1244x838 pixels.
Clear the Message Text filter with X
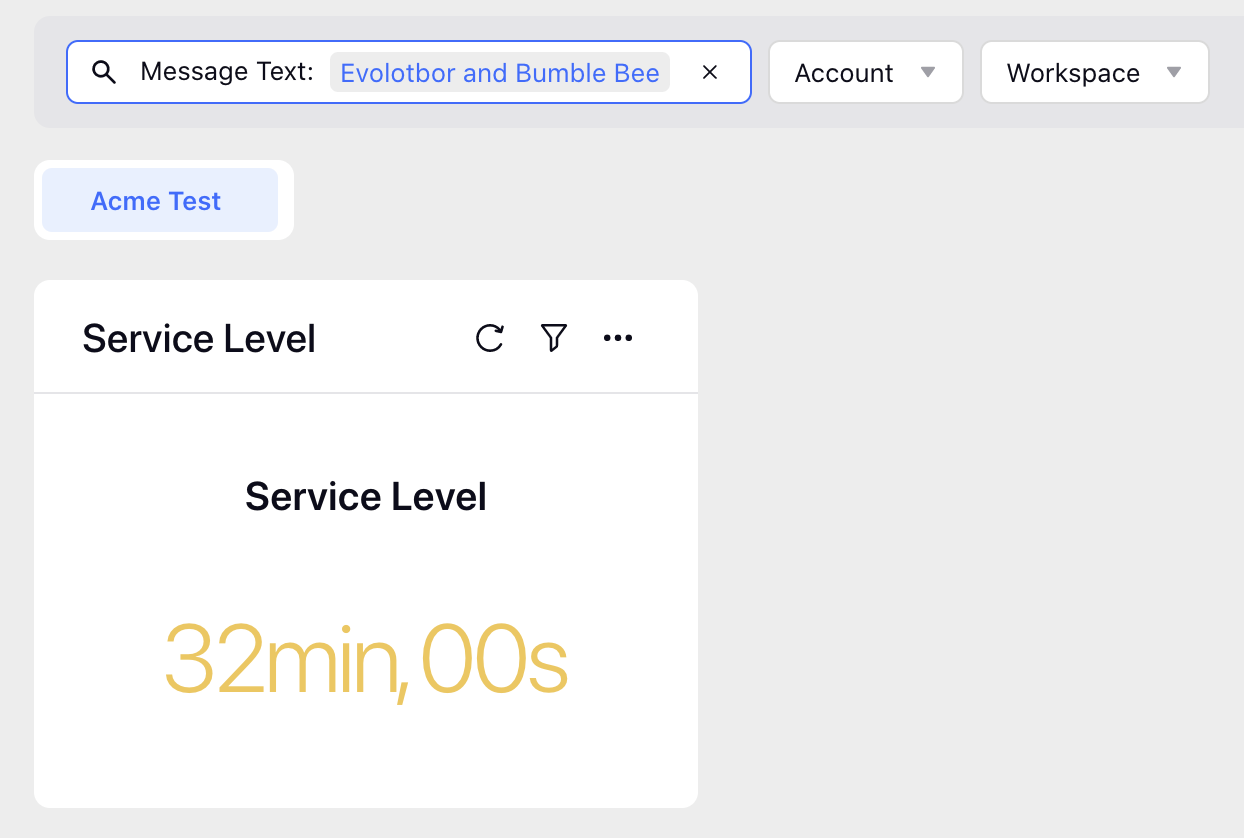(x=710, y=72)
